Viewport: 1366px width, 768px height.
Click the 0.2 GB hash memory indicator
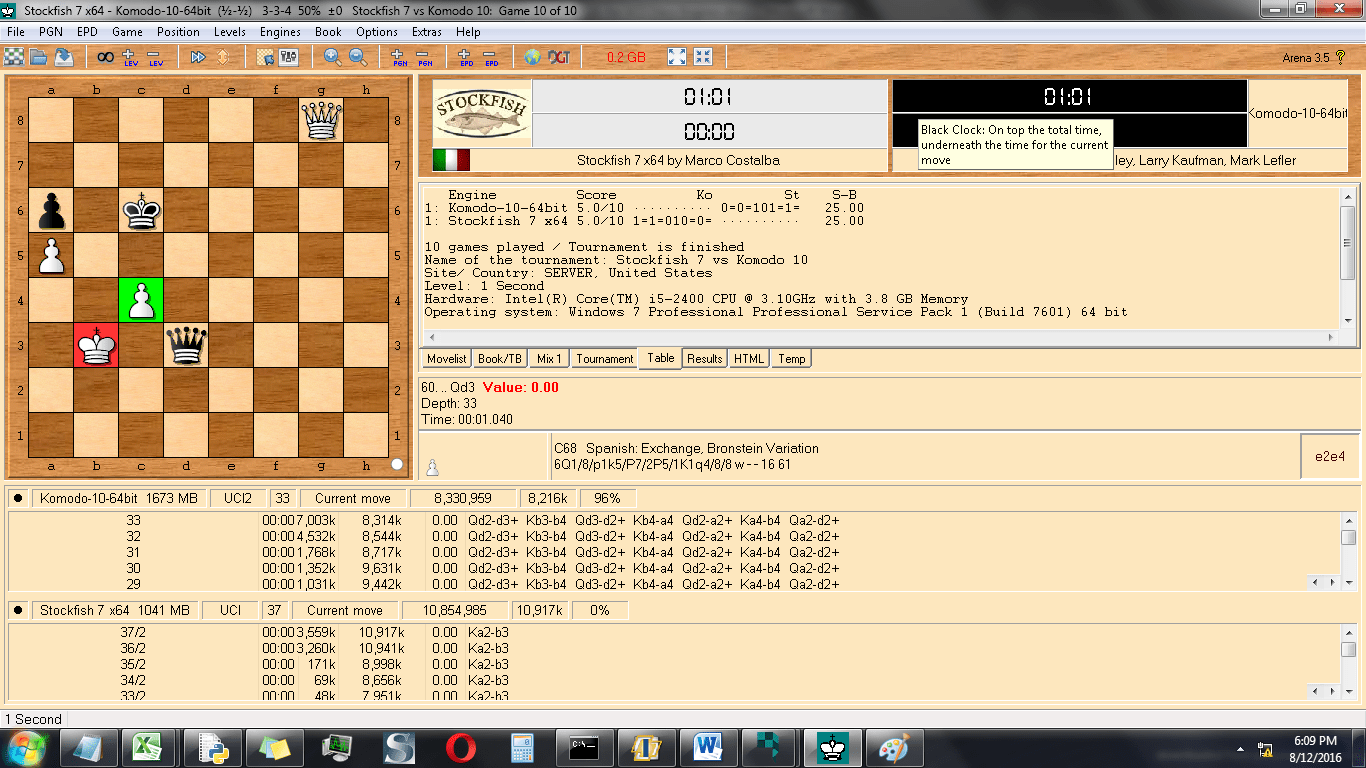pyautogui.click(x=627, y=57)
